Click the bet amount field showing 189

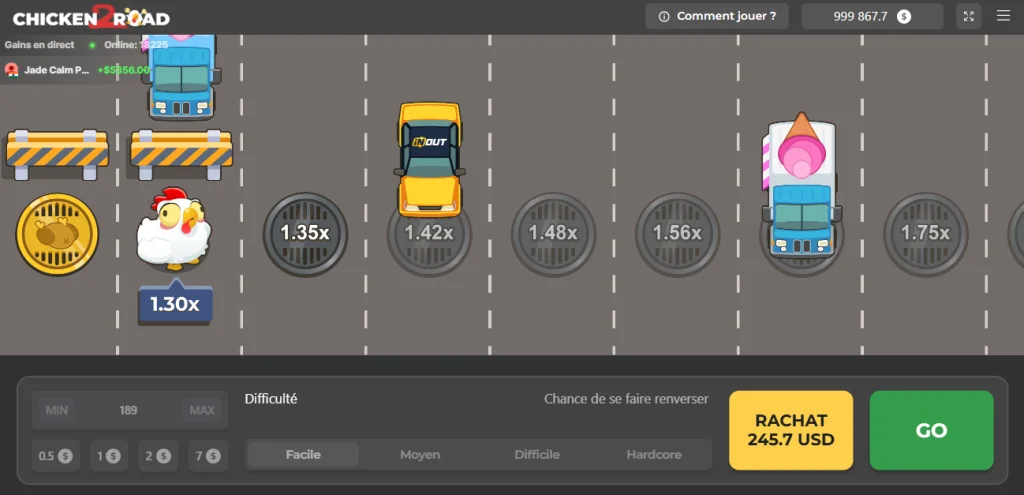click(x=129, y=411)
